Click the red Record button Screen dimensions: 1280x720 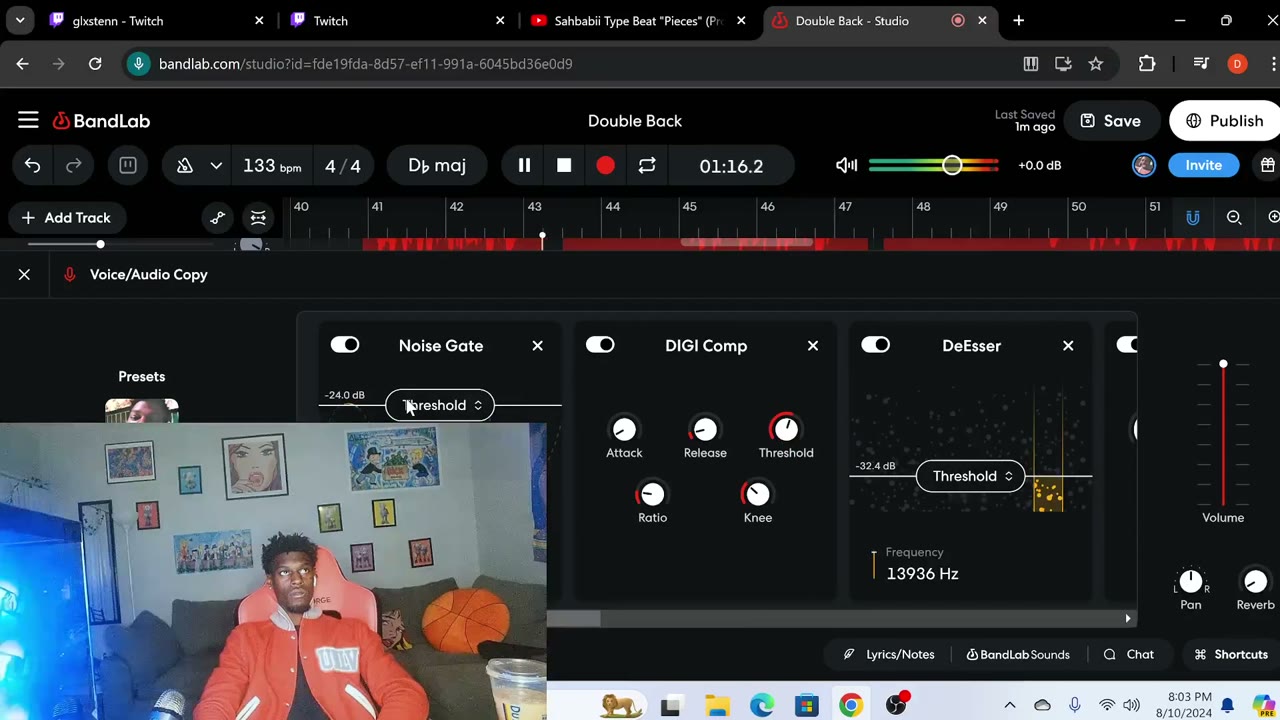click(x=605, y=166)
